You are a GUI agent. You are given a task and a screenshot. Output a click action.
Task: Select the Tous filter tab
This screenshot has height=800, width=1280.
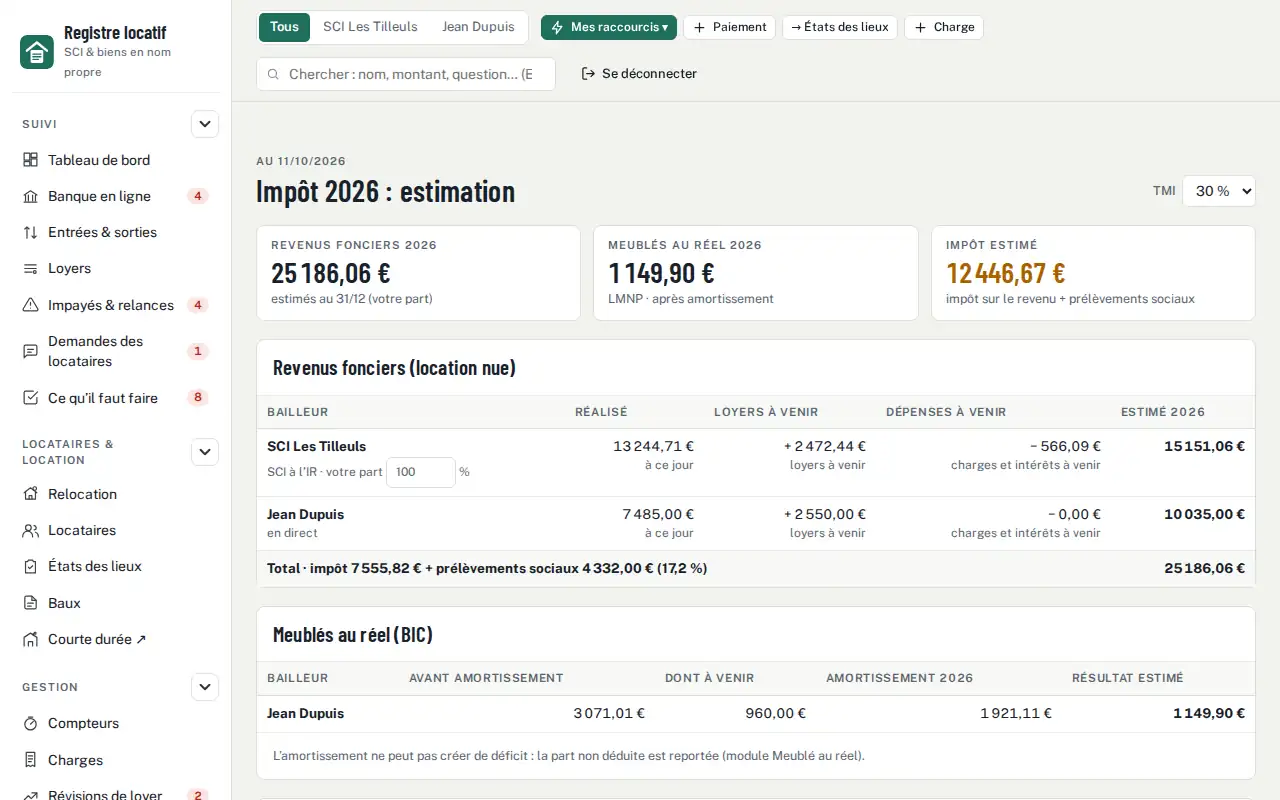tap(284, 27)
